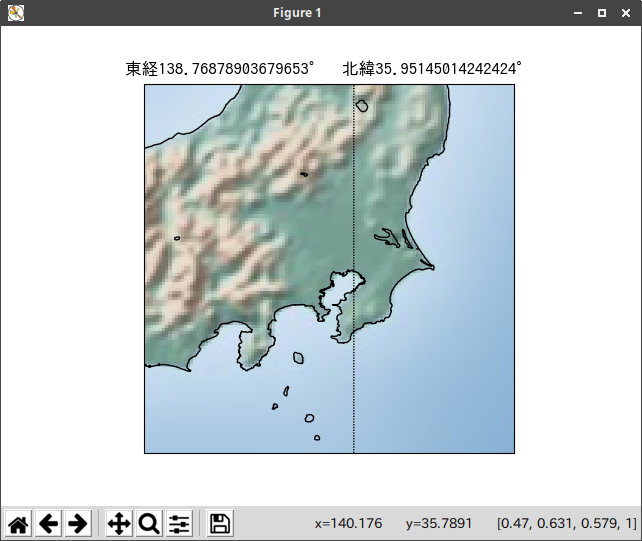Screen dimensions: 642x541
Task: Reset the view with the Home icon
Action: click(18, 523)
